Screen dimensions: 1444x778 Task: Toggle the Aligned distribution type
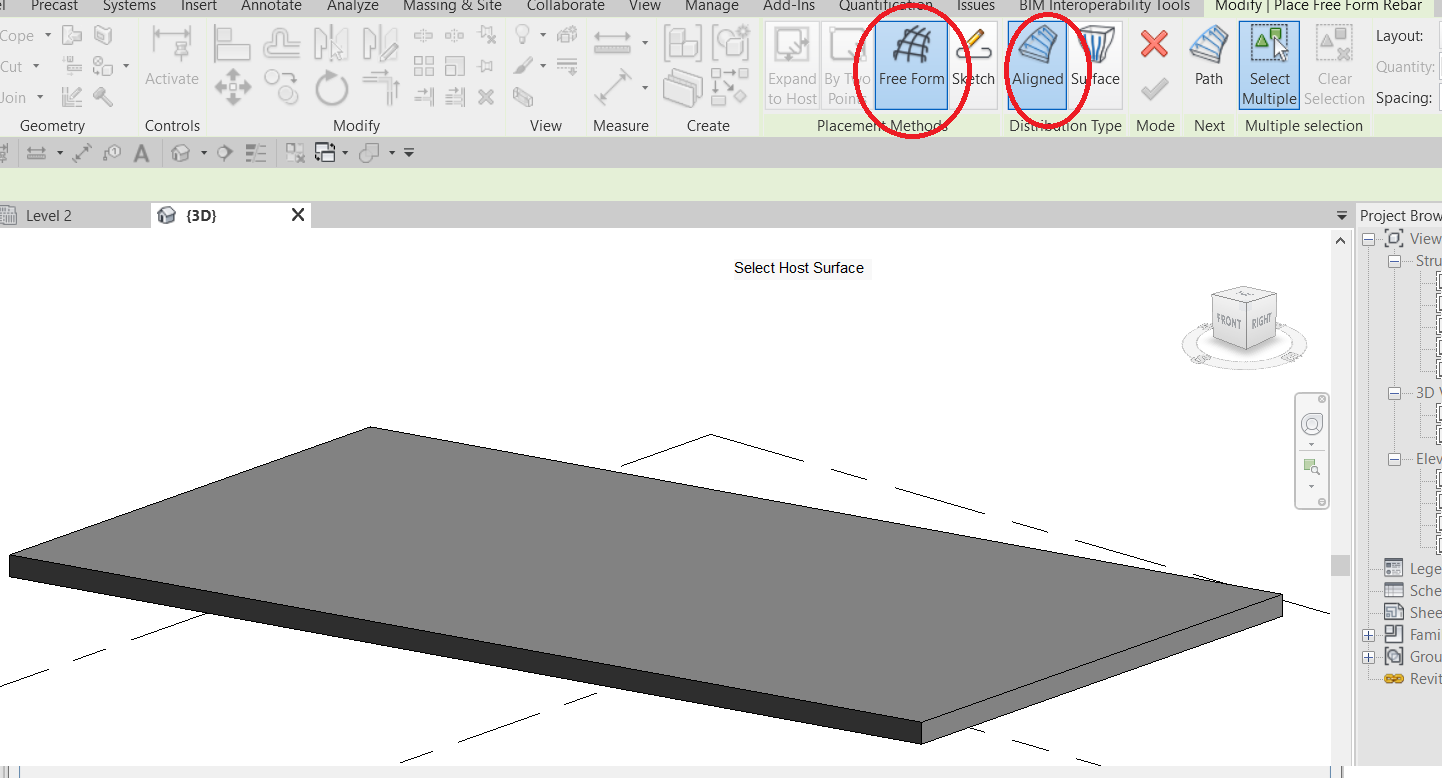pos(1038,64)
